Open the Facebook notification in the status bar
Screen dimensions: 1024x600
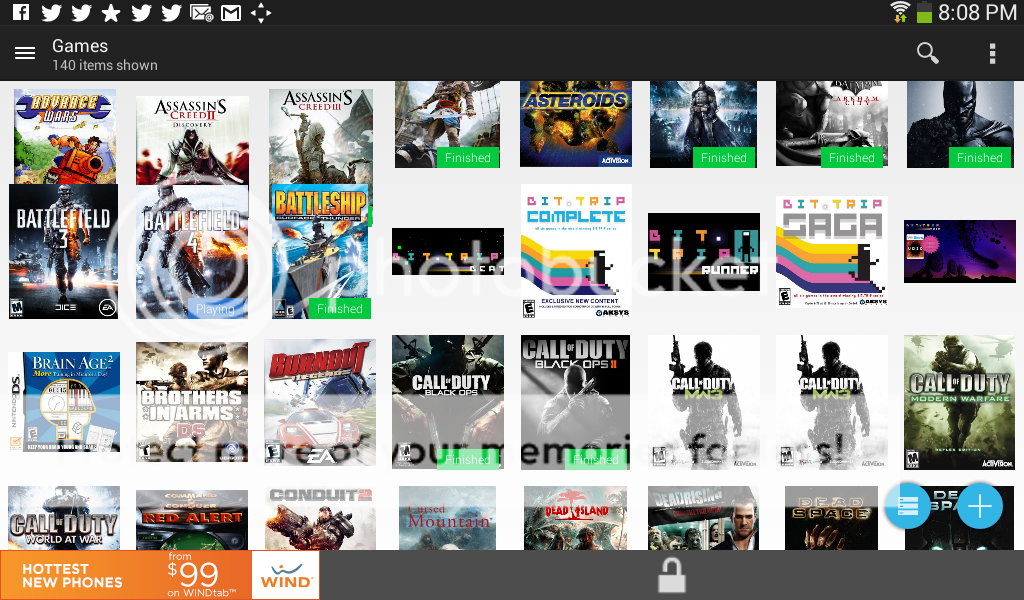(20, 12)
